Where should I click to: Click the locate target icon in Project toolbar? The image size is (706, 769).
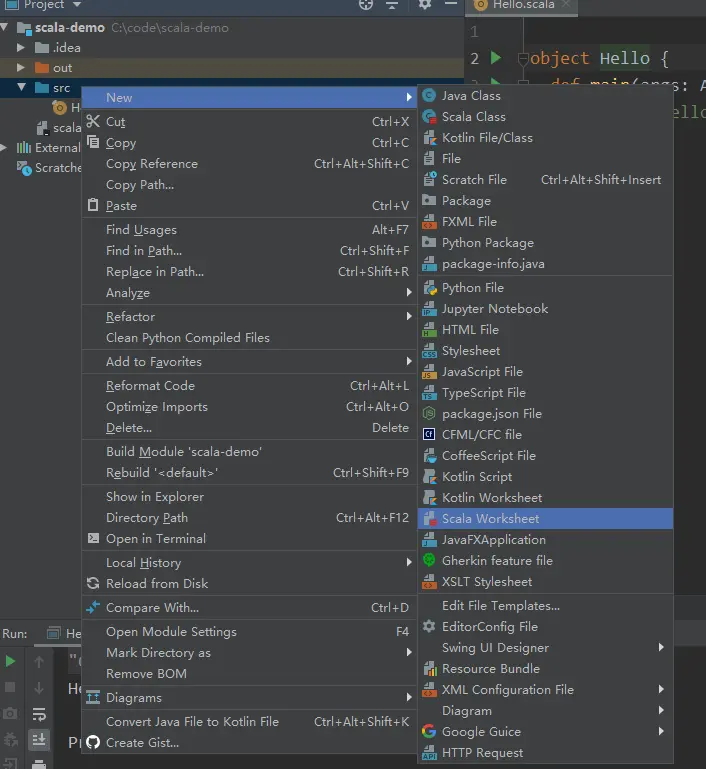coord(366,4)
